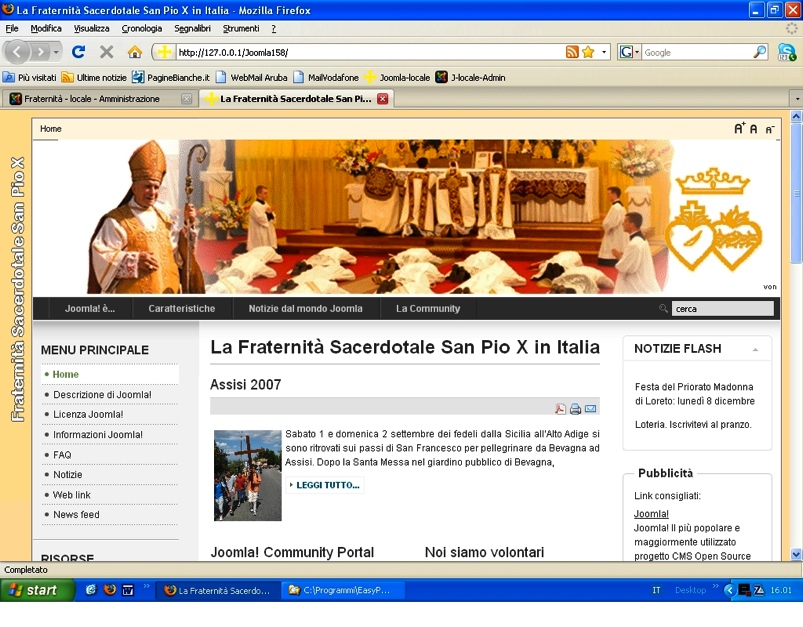Open the address bar history dropdown
Image resolution: width=803 pixels, height=627 pixels.
pyautogui.click(x=604, y=52)
